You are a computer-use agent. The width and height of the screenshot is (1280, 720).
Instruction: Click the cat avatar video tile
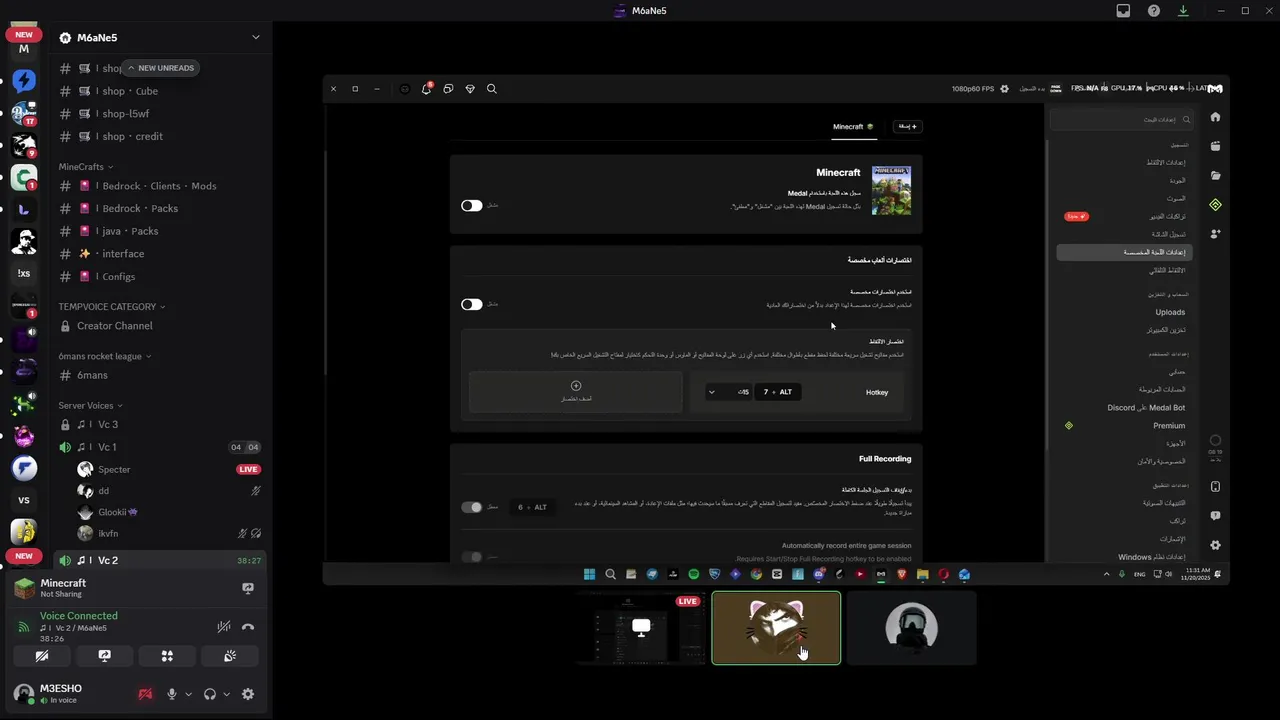click(776, 628)
